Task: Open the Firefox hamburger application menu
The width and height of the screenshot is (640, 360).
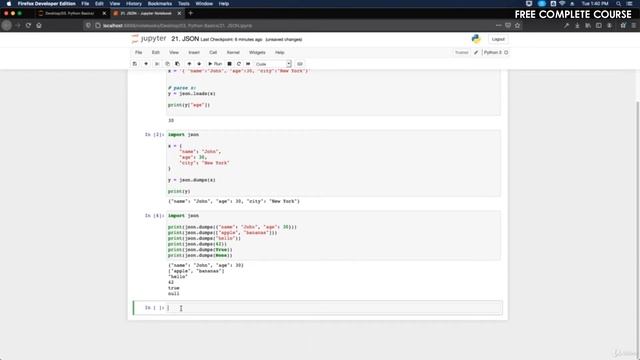Action: (633, 25)
